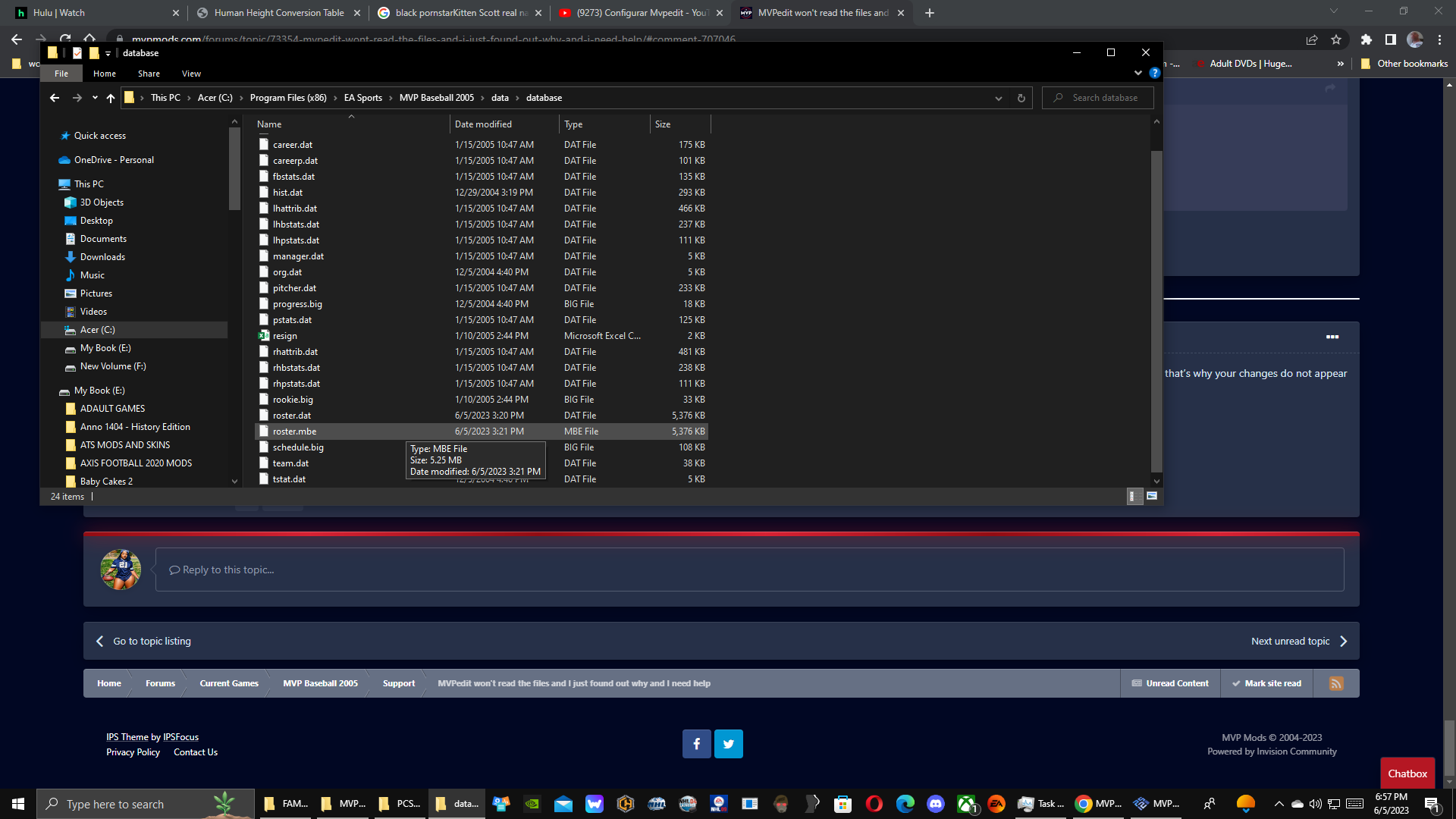Open the Home ribbon tab
This screenshot has width=1456, height=819.
[x=105, y=74]
